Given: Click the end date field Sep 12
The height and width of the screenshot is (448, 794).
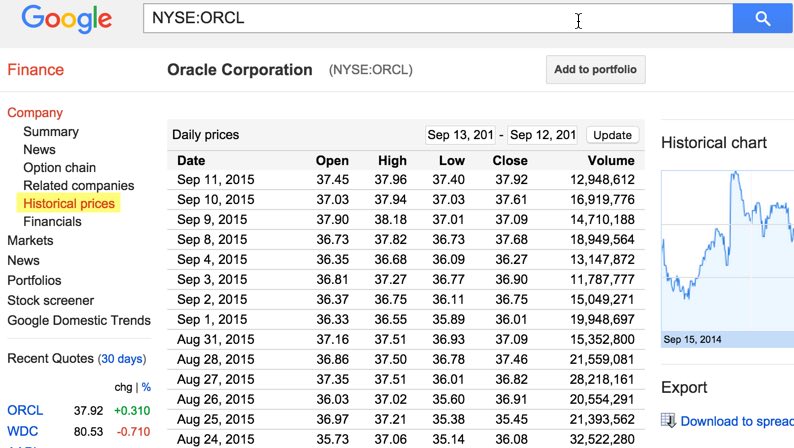Looking at the screenshot, I should 542,135.
